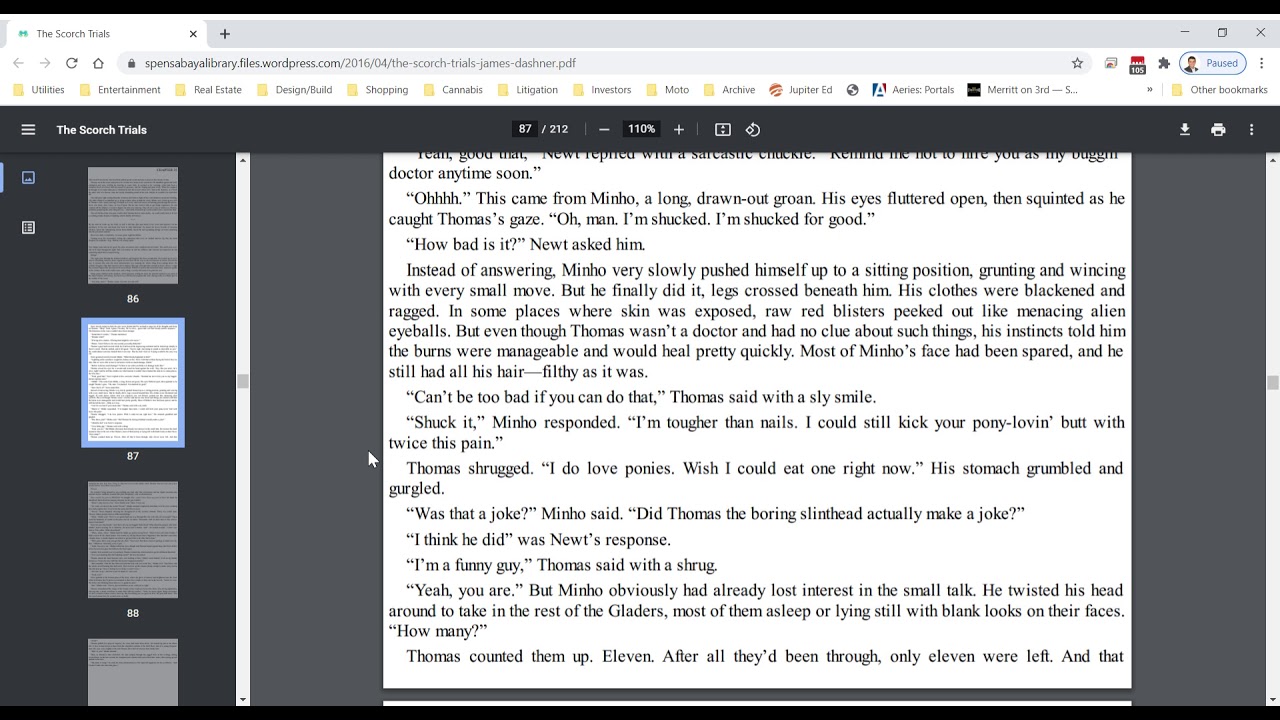This screenshot has height=720, width=1280.
Task: Open Chrome customize and control menu
Action: point(1262,63)
